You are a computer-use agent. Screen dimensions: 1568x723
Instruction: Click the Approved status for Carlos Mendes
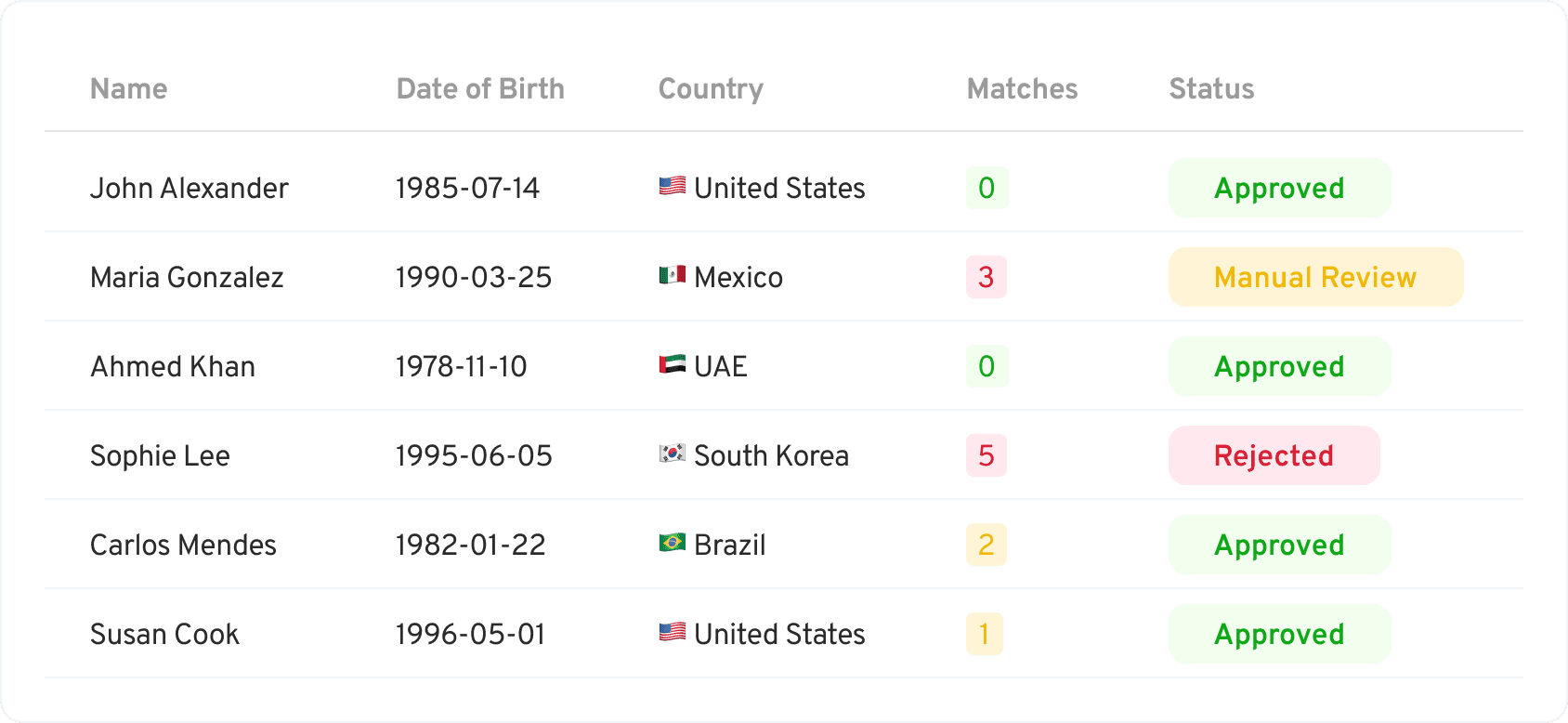point(1280,545)
